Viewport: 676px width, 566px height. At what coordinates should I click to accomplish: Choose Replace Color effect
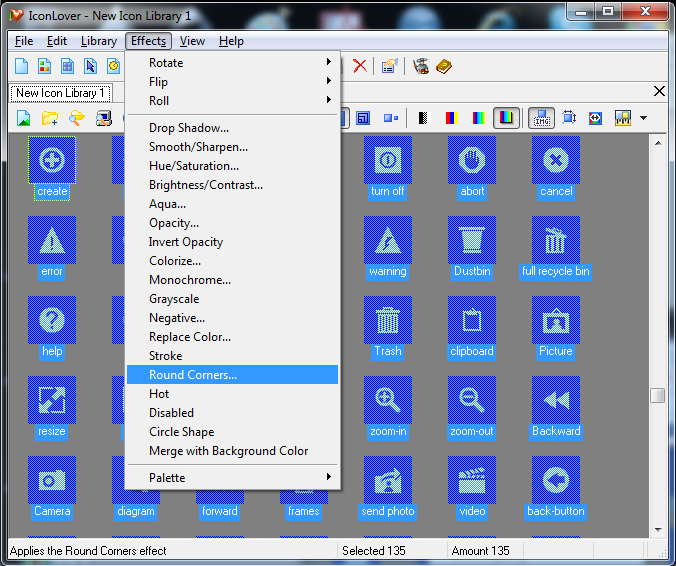[232, 337]
